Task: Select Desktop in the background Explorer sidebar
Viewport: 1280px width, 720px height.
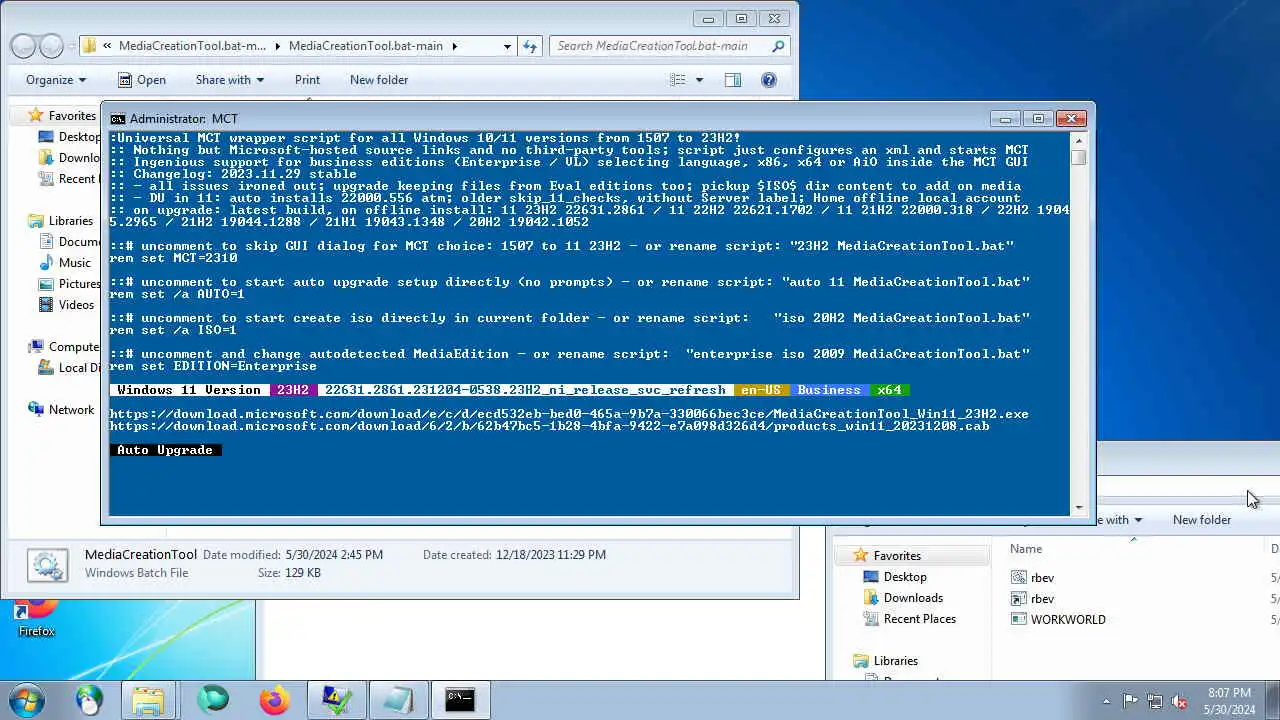Action: (x=905, y=577)
